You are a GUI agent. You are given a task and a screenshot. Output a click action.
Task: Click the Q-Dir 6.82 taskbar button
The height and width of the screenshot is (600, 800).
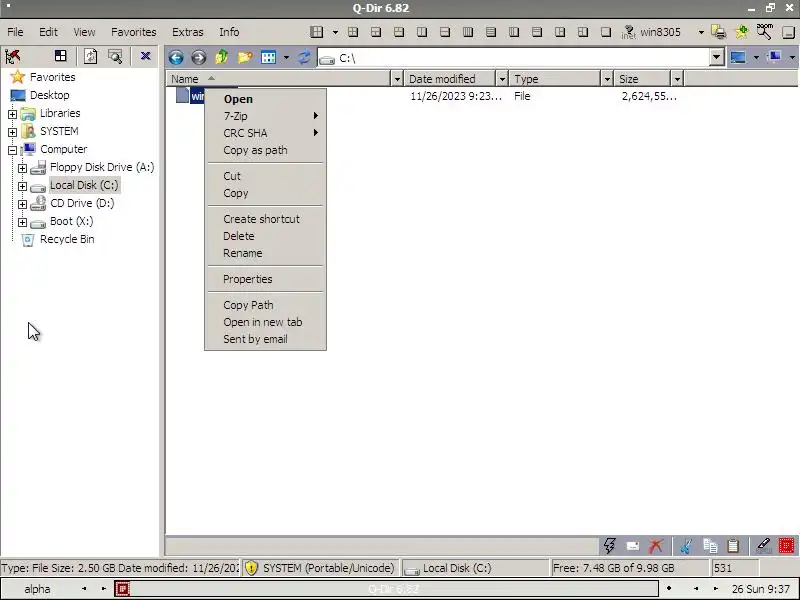[393, 589]
